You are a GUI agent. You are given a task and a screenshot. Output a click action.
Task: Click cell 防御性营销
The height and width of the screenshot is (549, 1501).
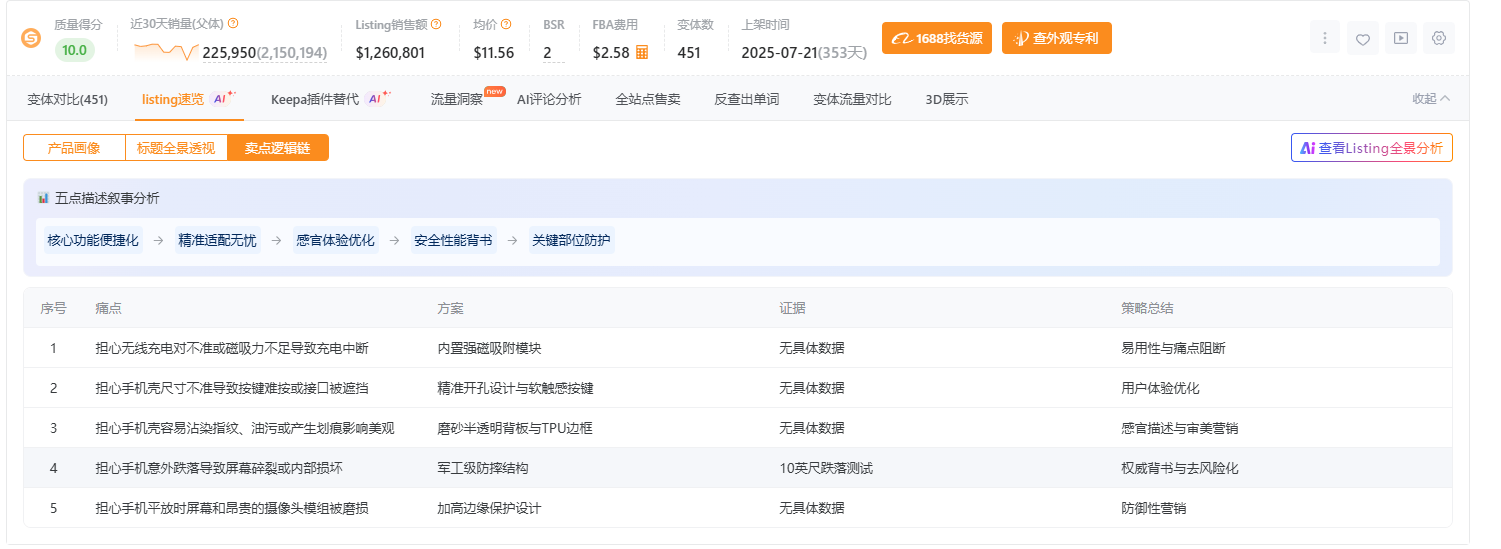click(x=1154, y=508)
